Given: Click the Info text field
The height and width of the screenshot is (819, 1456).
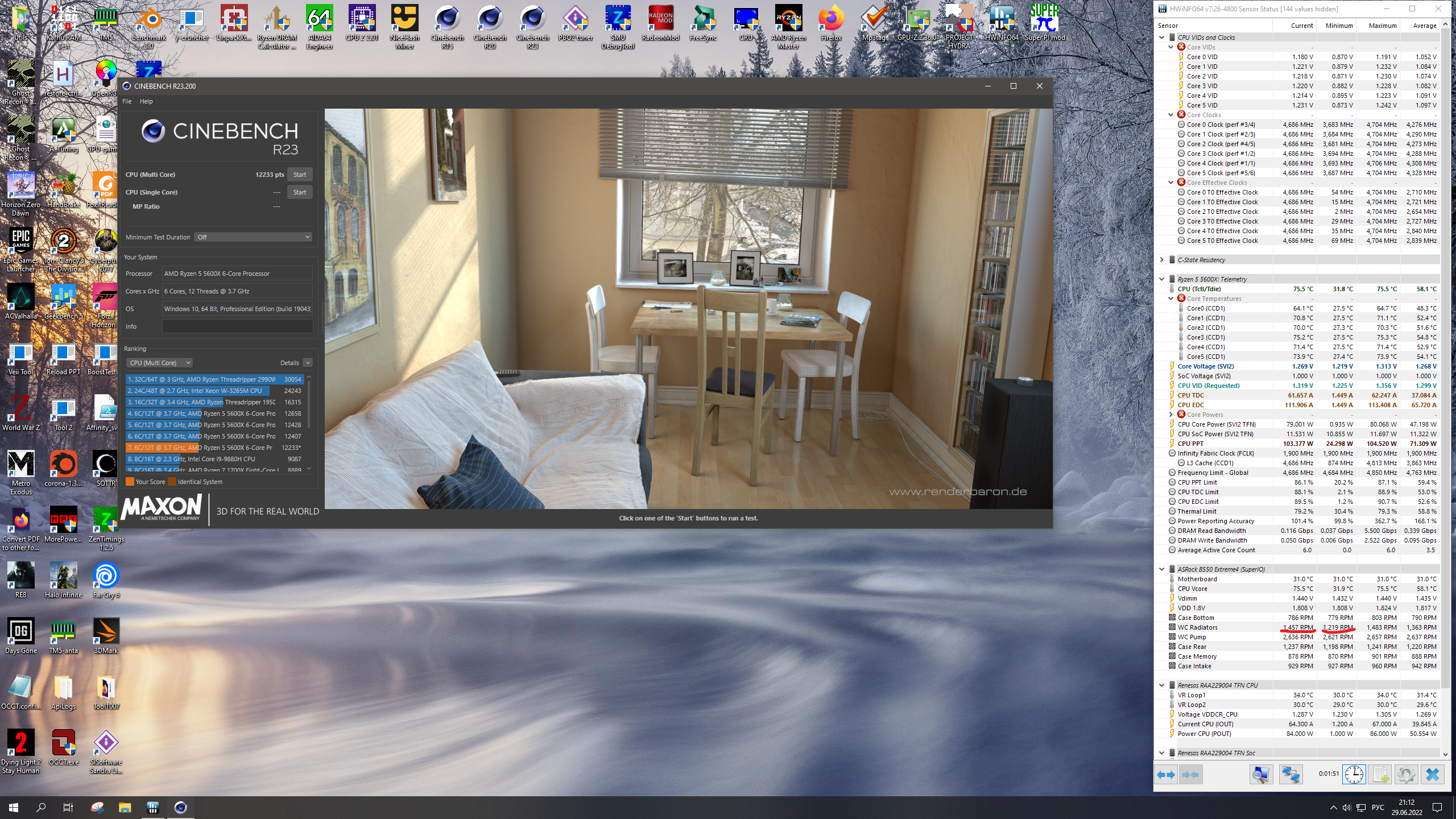Looking at the screenshot, I should point(237,326).
